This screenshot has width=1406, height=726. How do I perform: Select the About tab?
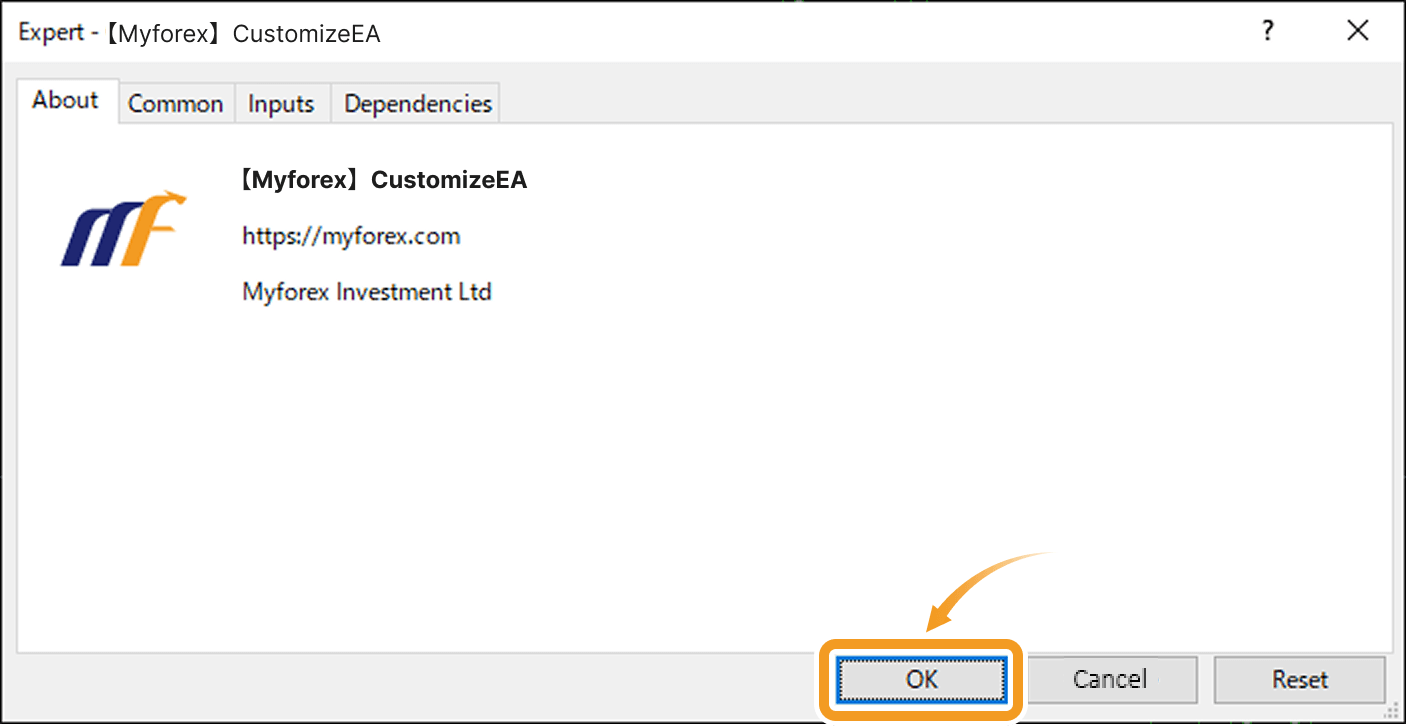66,101
